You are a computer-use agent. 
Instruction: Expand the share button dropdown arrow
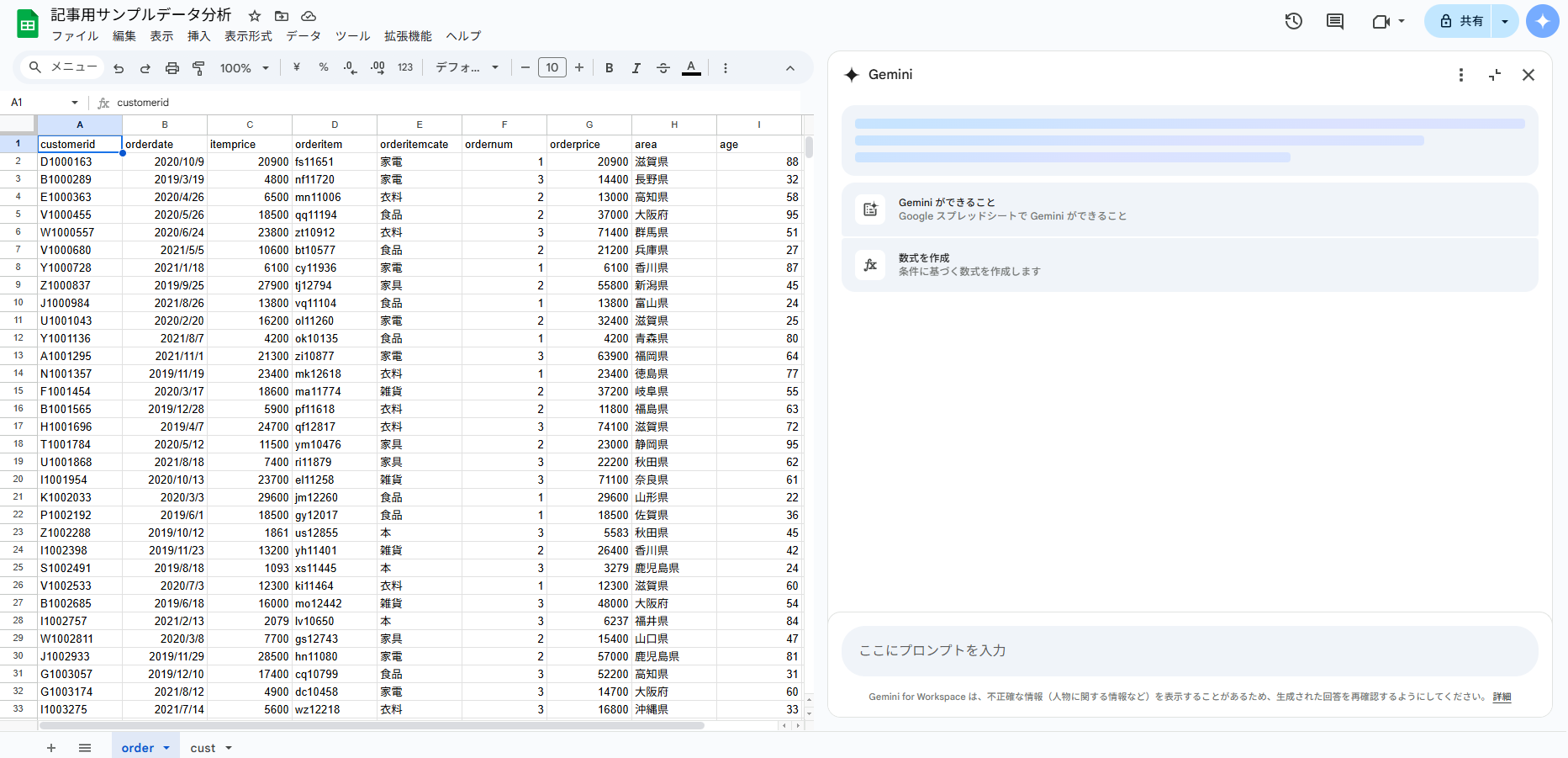coord(1505,21)
